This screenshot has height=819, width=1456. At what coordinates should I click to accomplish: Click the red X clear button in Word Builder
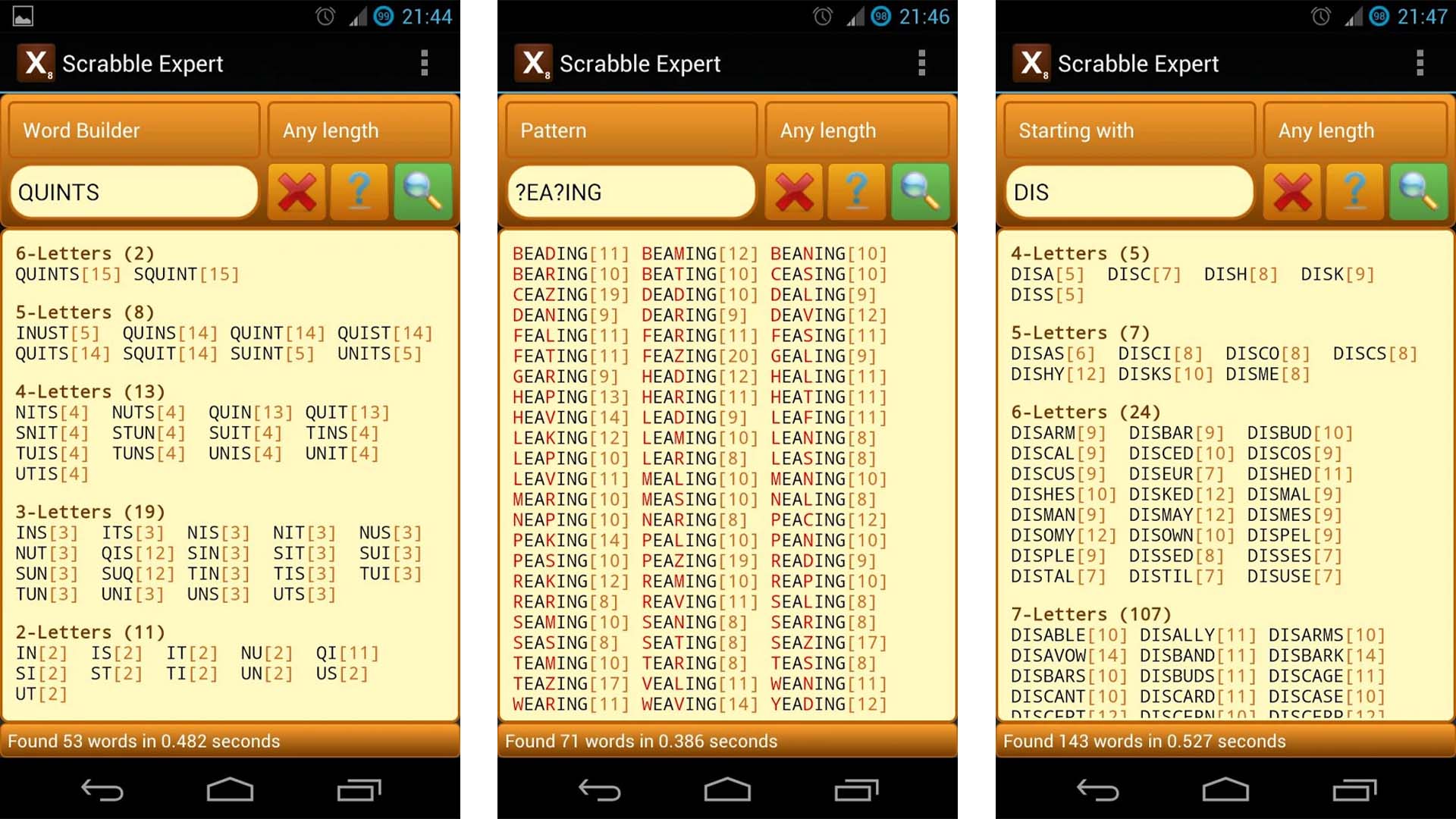(x=296, y=192)
